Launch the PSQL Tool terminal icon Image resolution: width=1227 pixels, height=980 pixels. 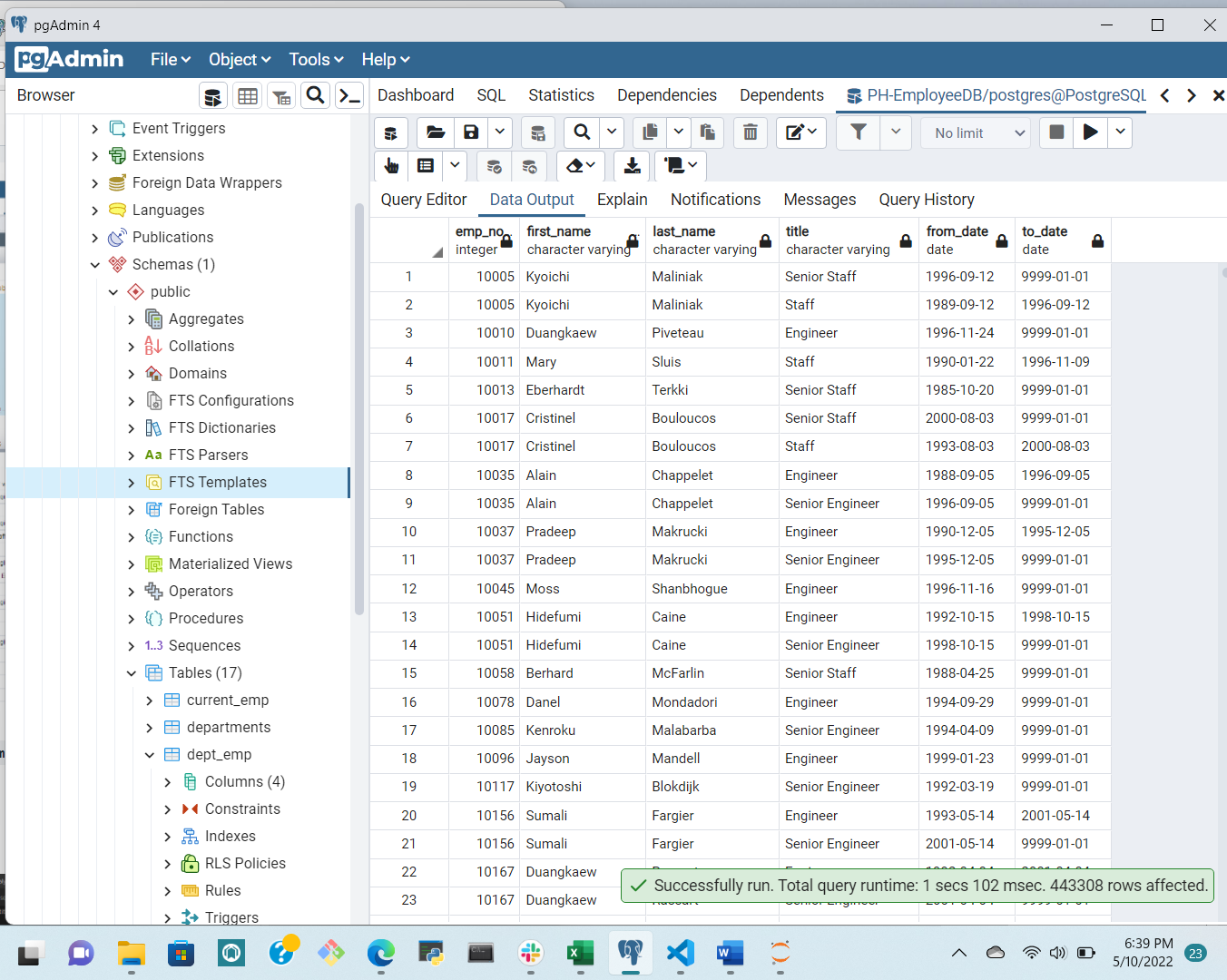click(349, 95)
